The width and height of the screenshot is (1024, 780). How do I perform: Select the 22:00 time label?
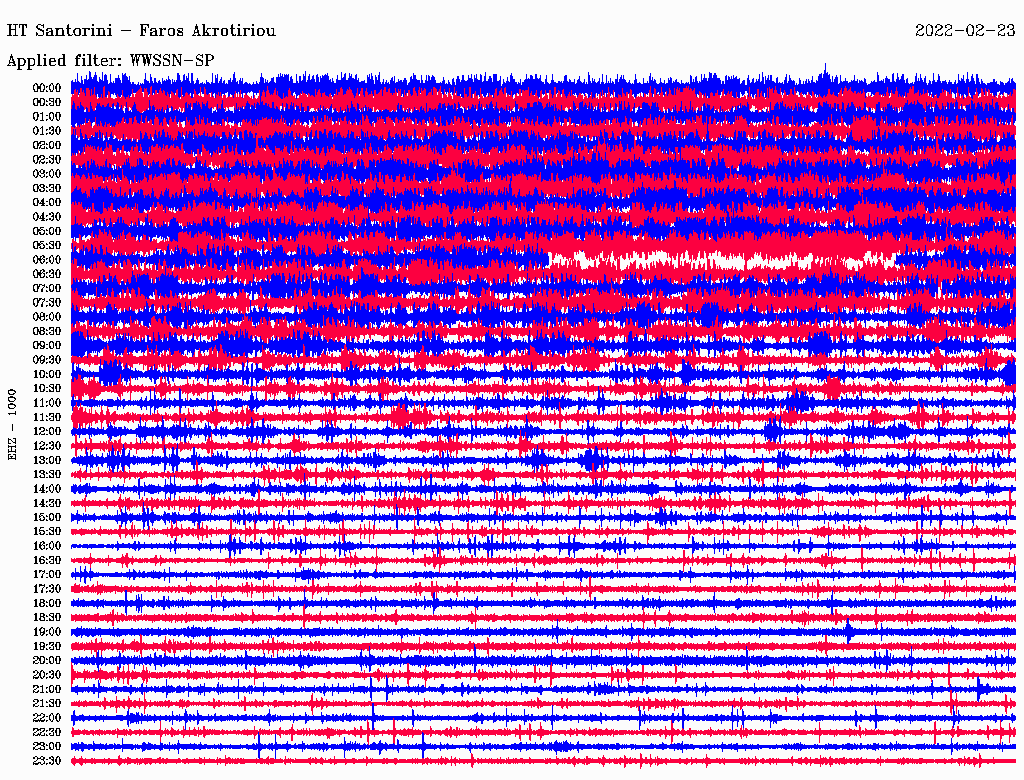tap(47, 718)
